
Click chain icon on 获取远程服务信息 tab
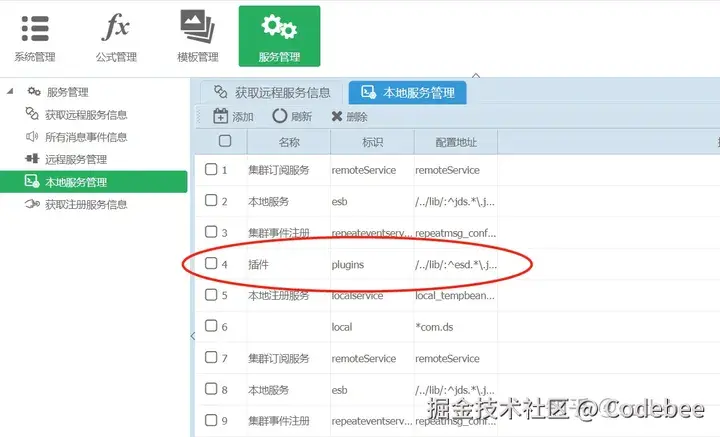220,92
